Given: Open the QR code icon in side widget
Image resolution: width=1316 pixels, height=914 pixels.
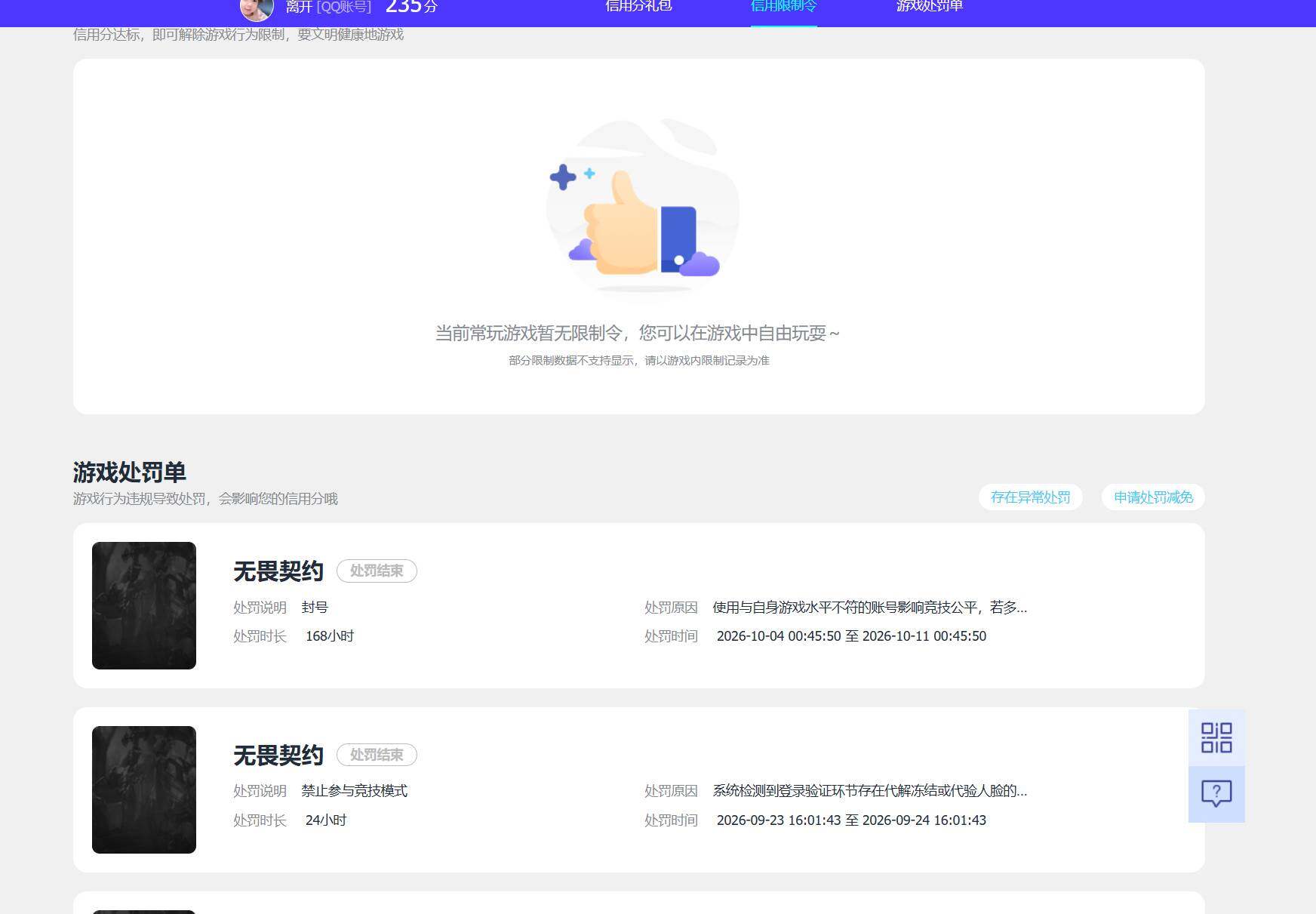Looking at the screenshot, I should (1216, 737).
